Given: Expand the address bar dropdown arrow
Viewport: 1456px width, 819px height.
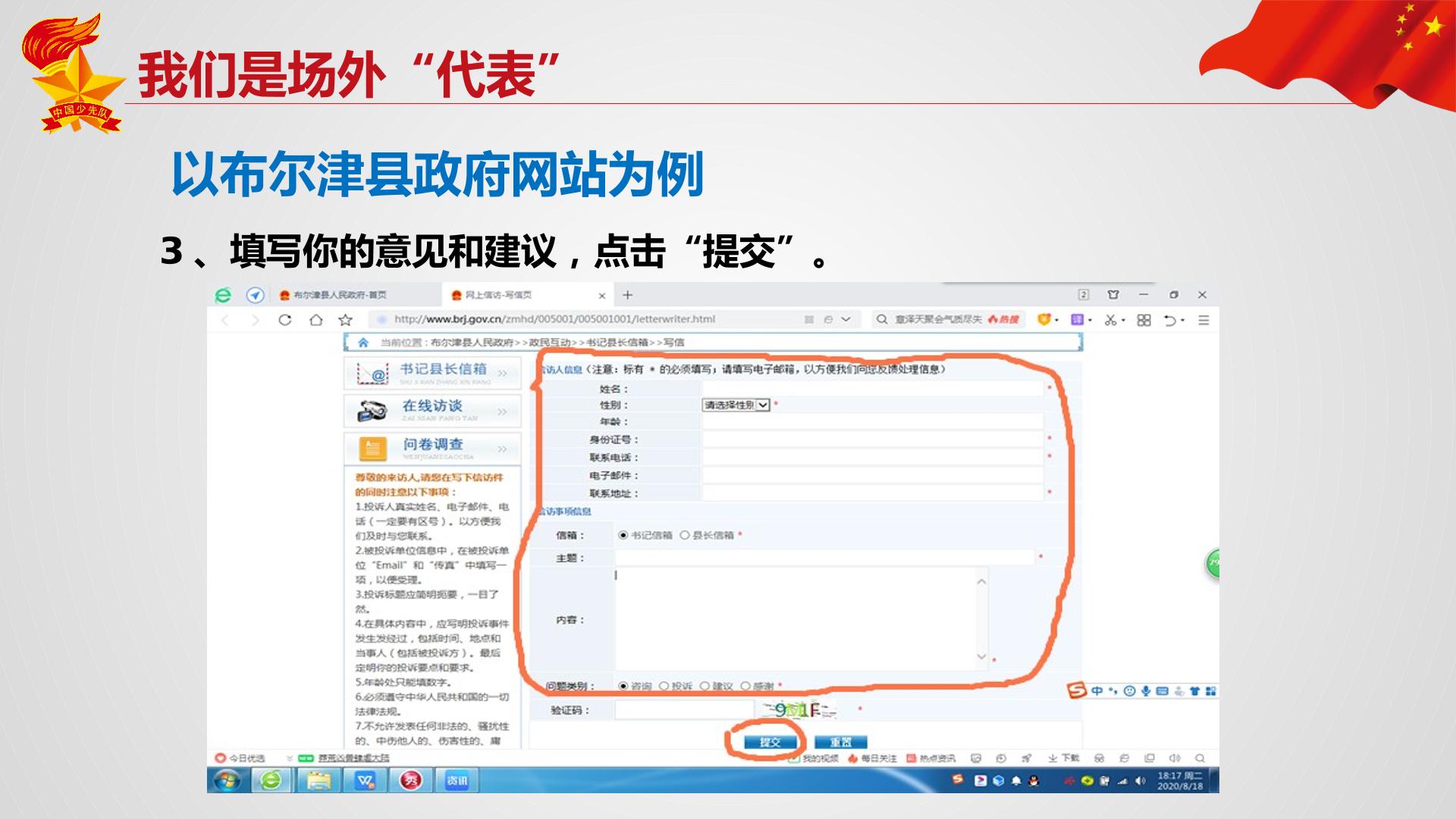Looking at the screenshot, I should 846,320.
